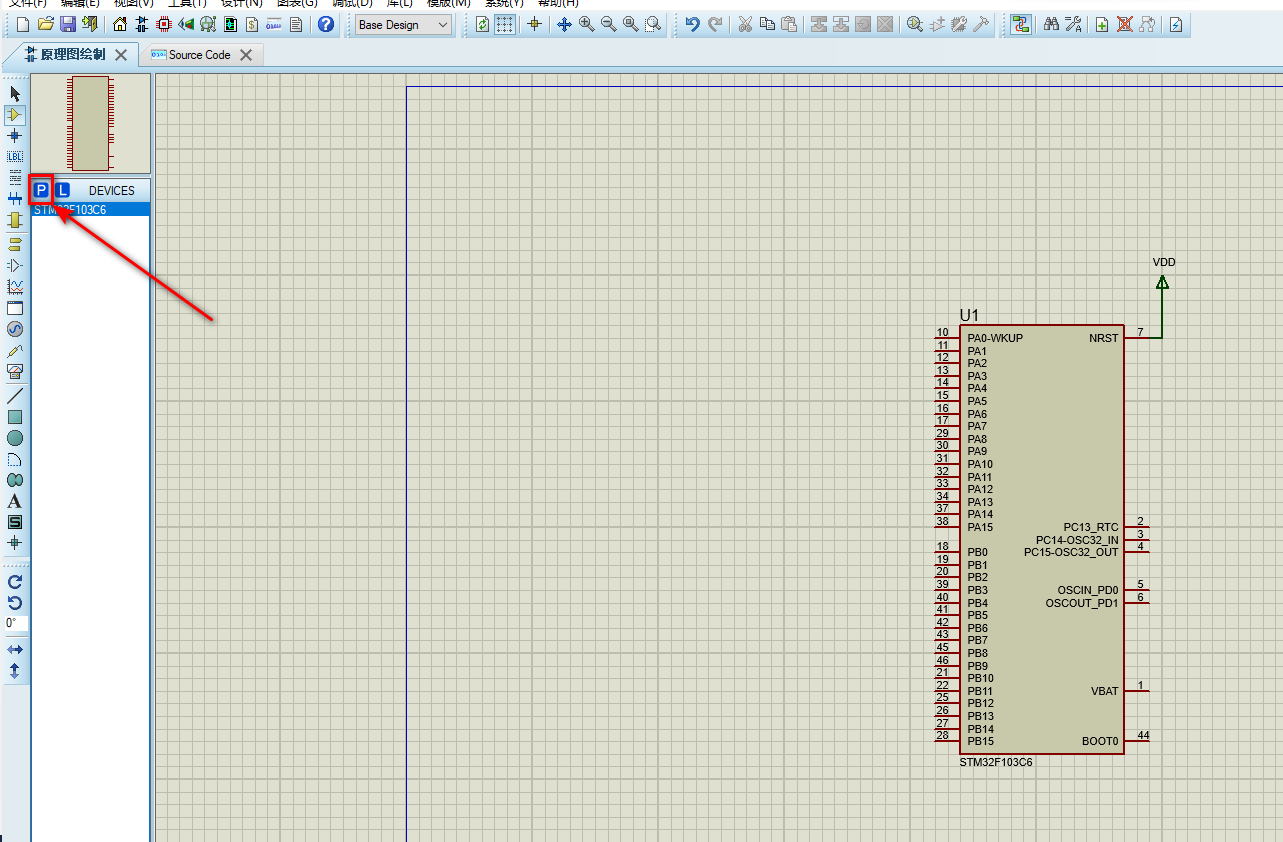Screen dimensions: 1283x842
Task: Click the Electrical Rules Check icon
Action: pyautogui.click(x=1176, y=24)
